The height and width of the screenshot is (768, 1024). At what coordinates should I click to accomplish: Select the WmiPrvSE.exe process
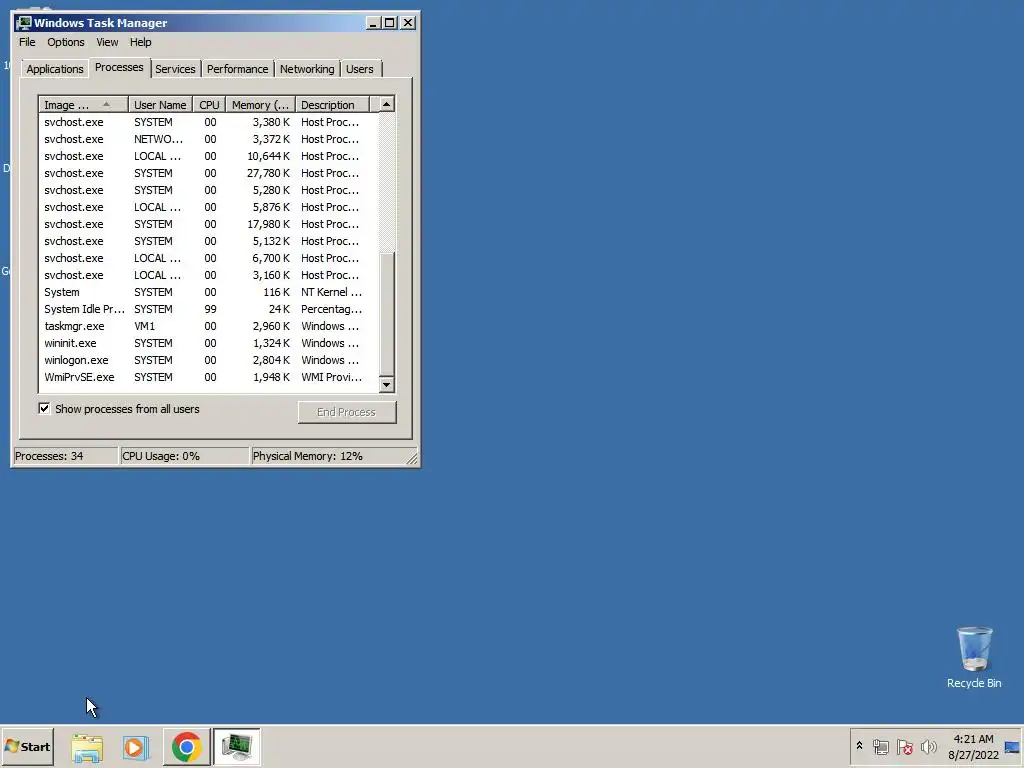[x=208, y=377]
